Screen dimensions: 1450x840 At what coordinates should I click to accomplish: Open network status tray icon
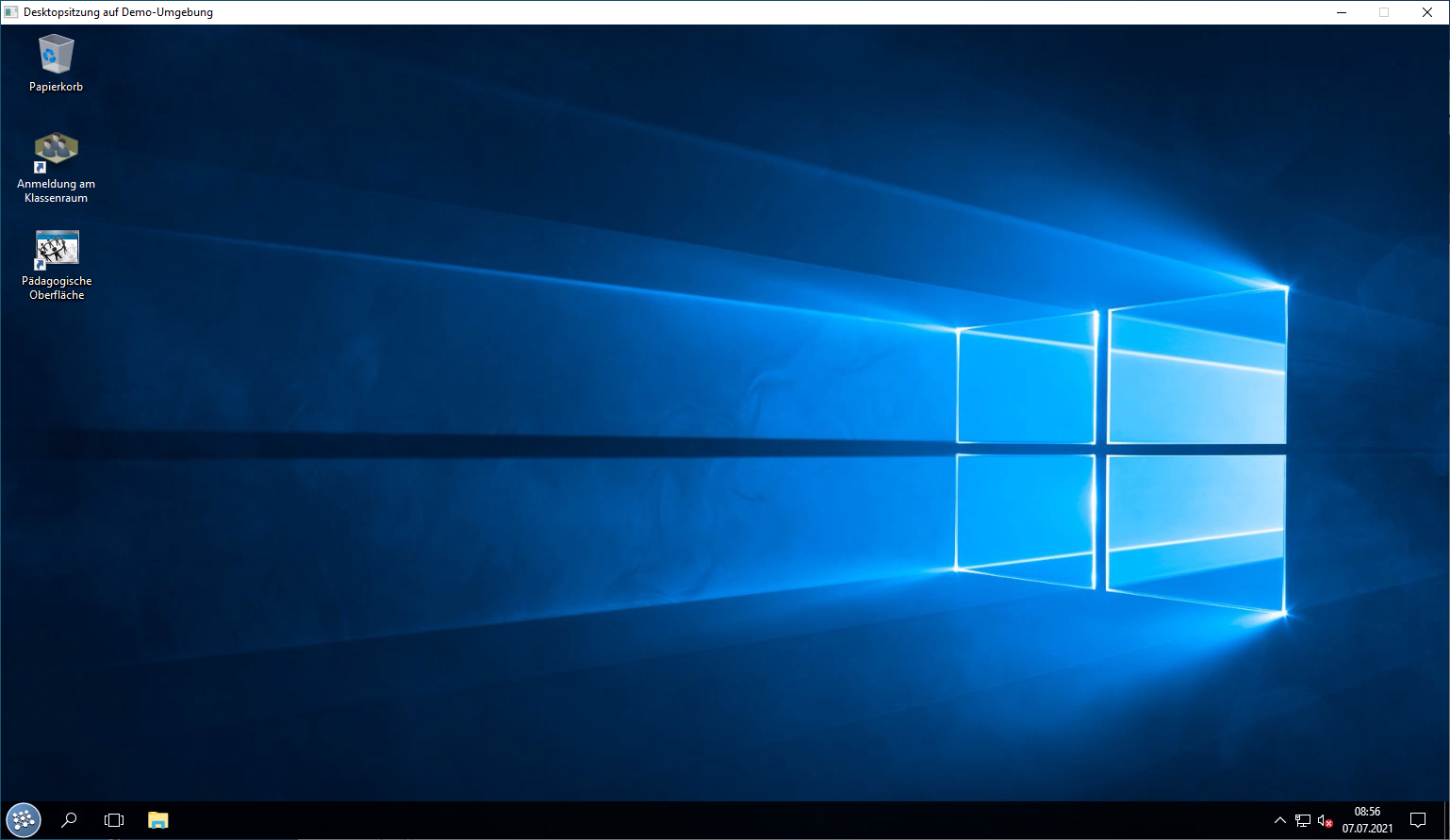1303,820
